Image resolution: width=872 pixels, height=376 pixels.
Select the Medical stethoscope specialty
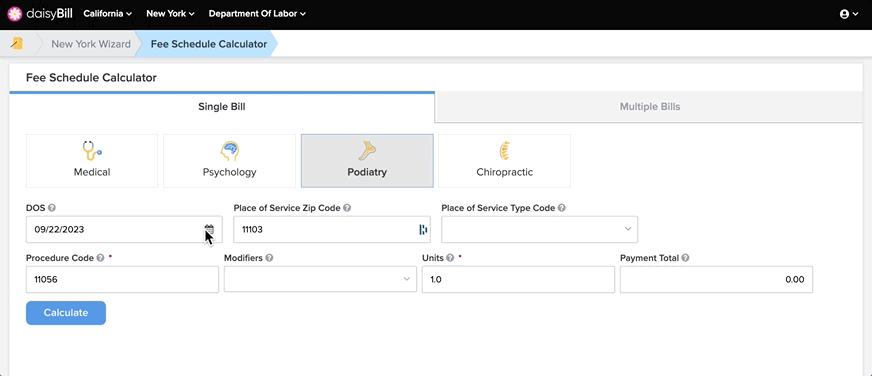tap(92, 161)
